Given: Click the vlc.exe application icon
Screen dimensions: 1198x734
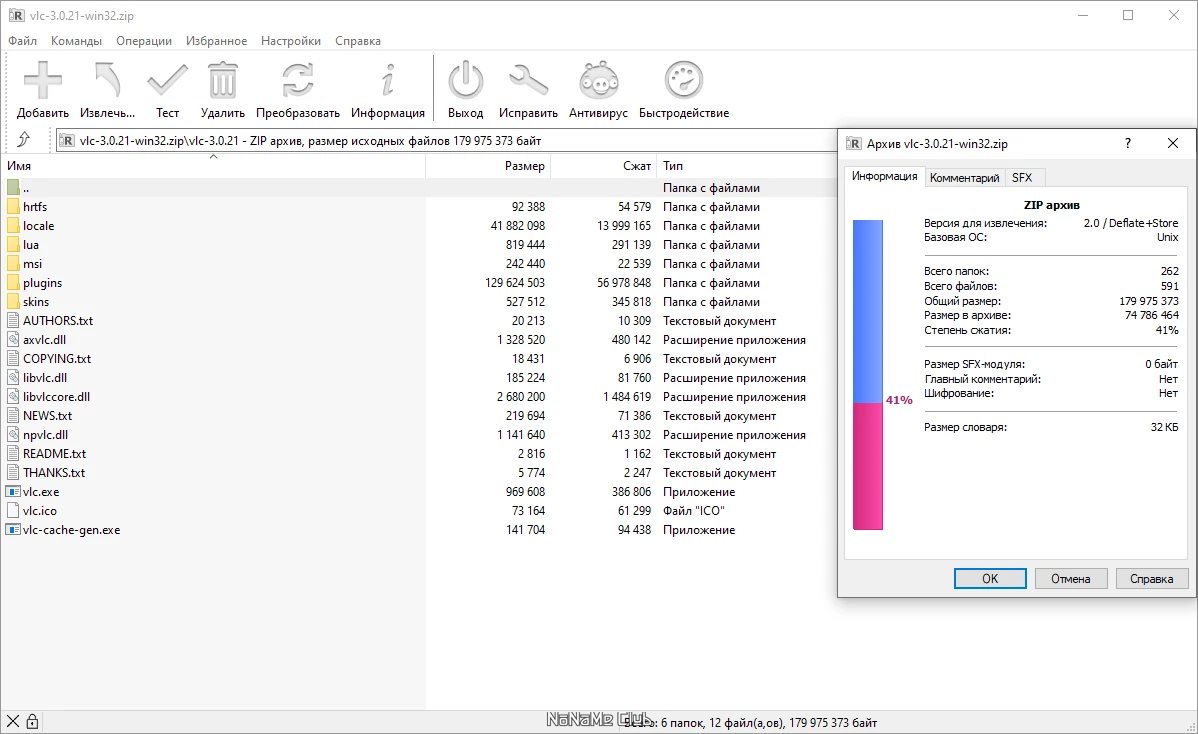Looking at the screenshot, I should tap(13, 492).
